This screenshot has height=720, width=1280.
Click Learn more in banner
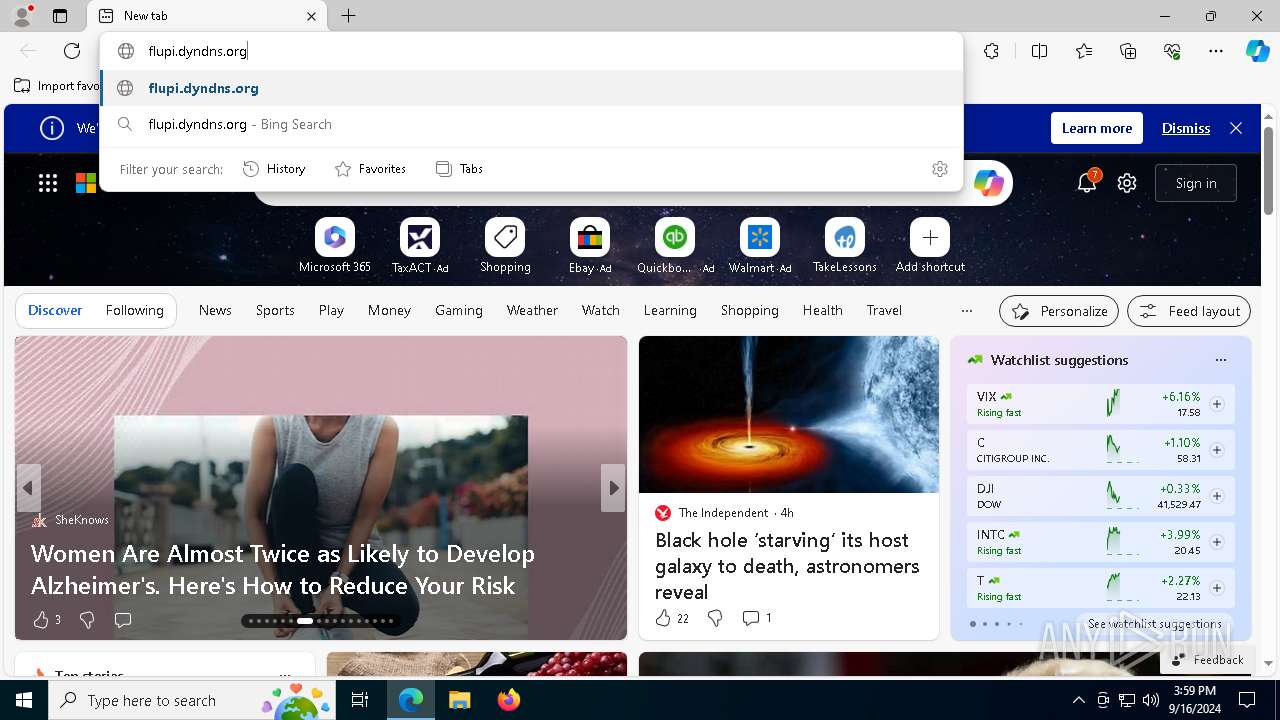[1097, 128]
